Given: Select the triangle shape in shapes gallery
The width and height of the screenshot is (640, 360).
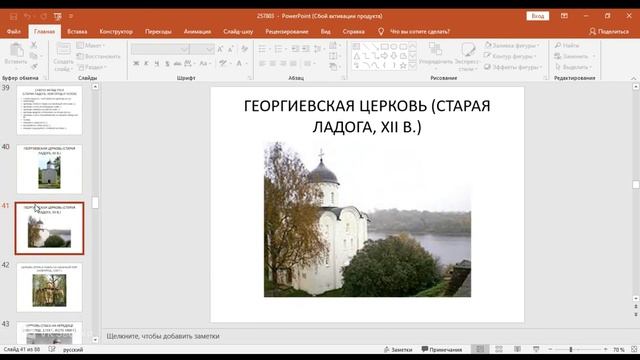Looking at the screenshot, I should pos(357,56).
